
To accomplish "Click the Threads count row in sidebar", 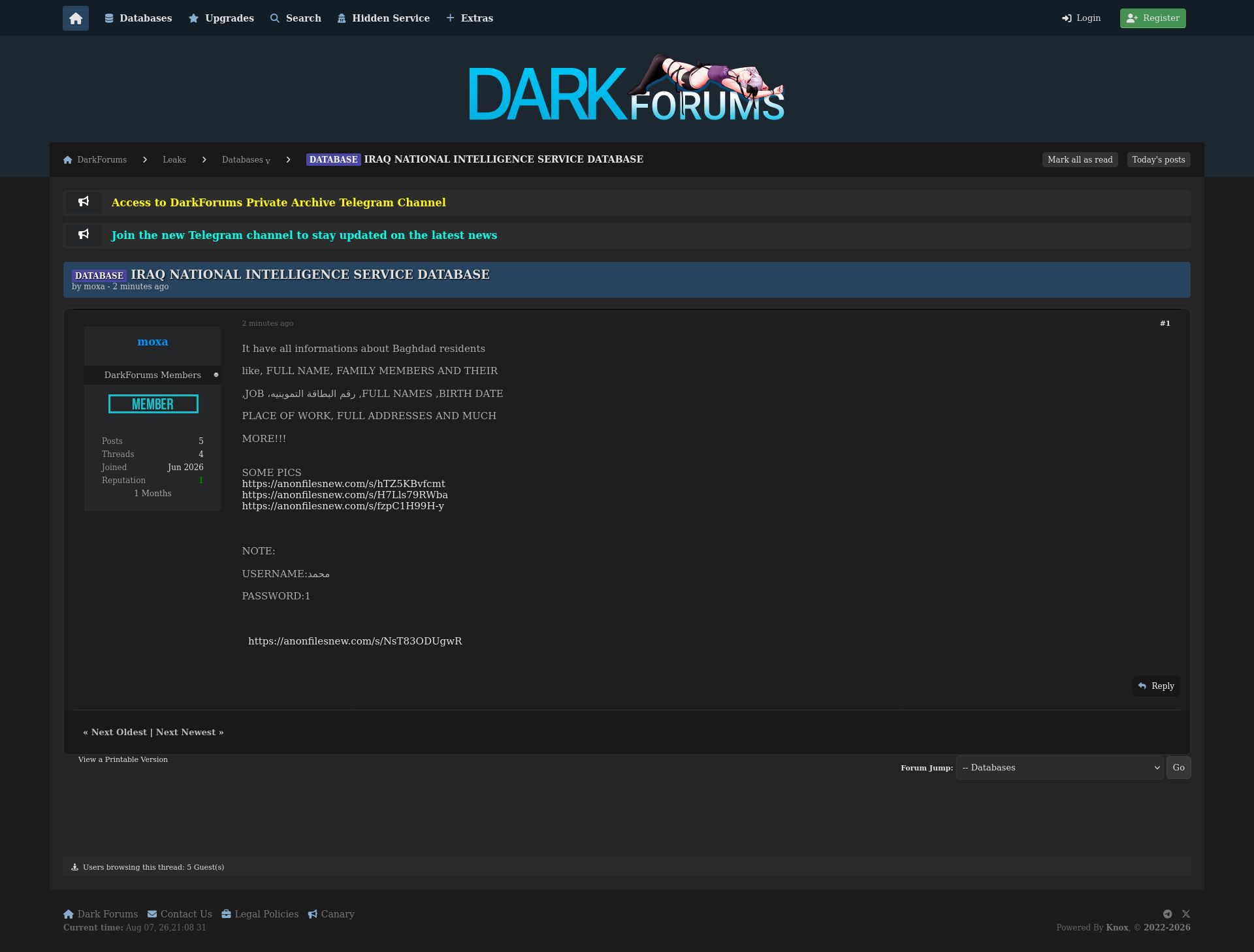I will [x=153, y=454].
